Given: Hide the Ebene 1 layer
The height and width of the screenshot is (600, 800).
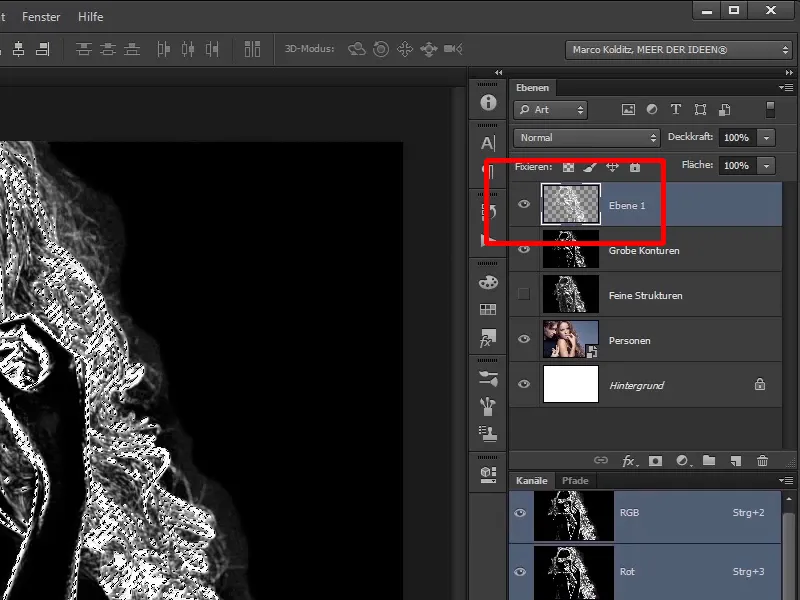Looking at the screenshot, I should pos(524,205).
